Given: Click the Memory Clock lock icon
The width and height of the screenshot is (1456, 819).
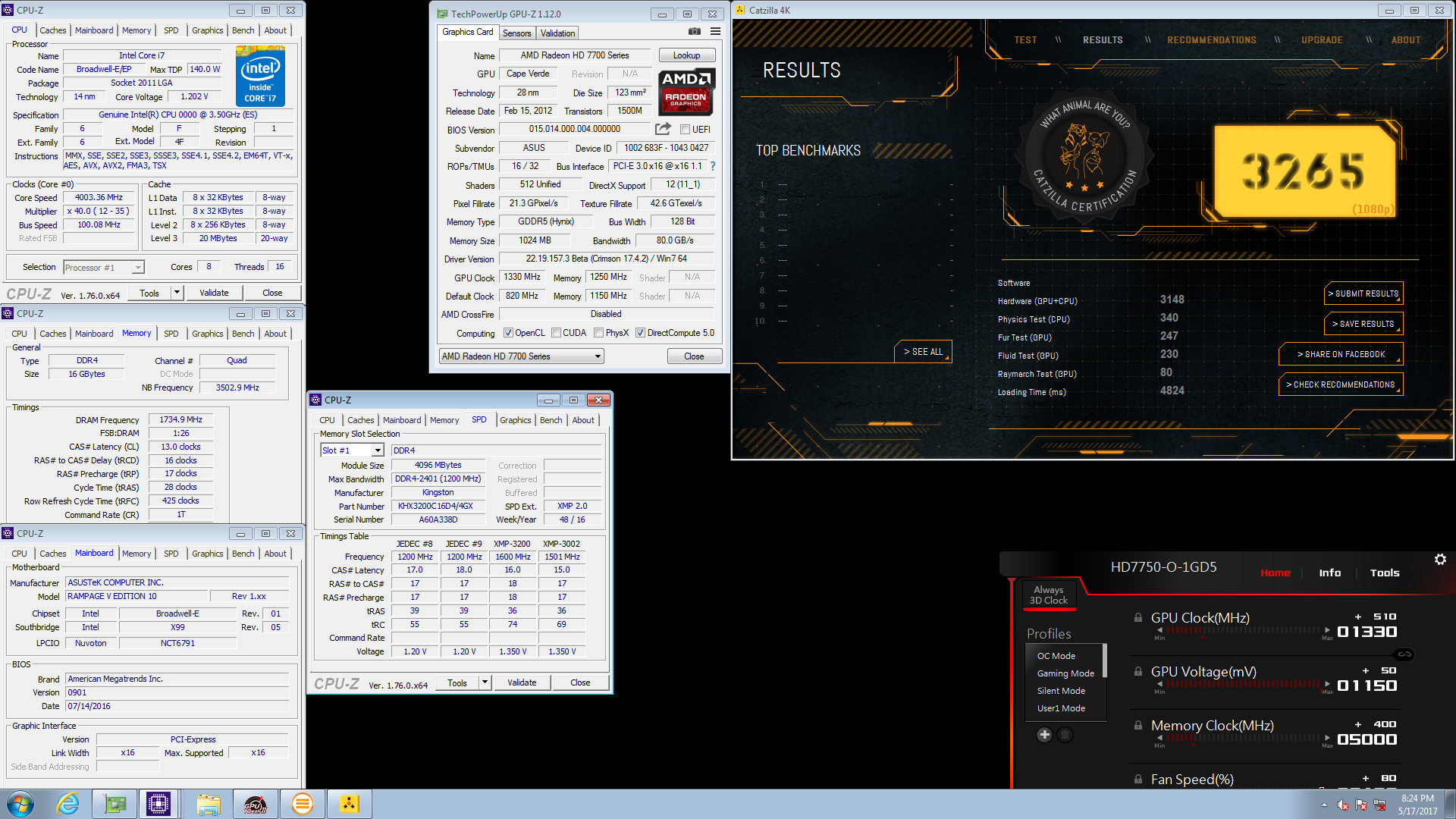Looking at the screenshot, I should click(1138, 726).
